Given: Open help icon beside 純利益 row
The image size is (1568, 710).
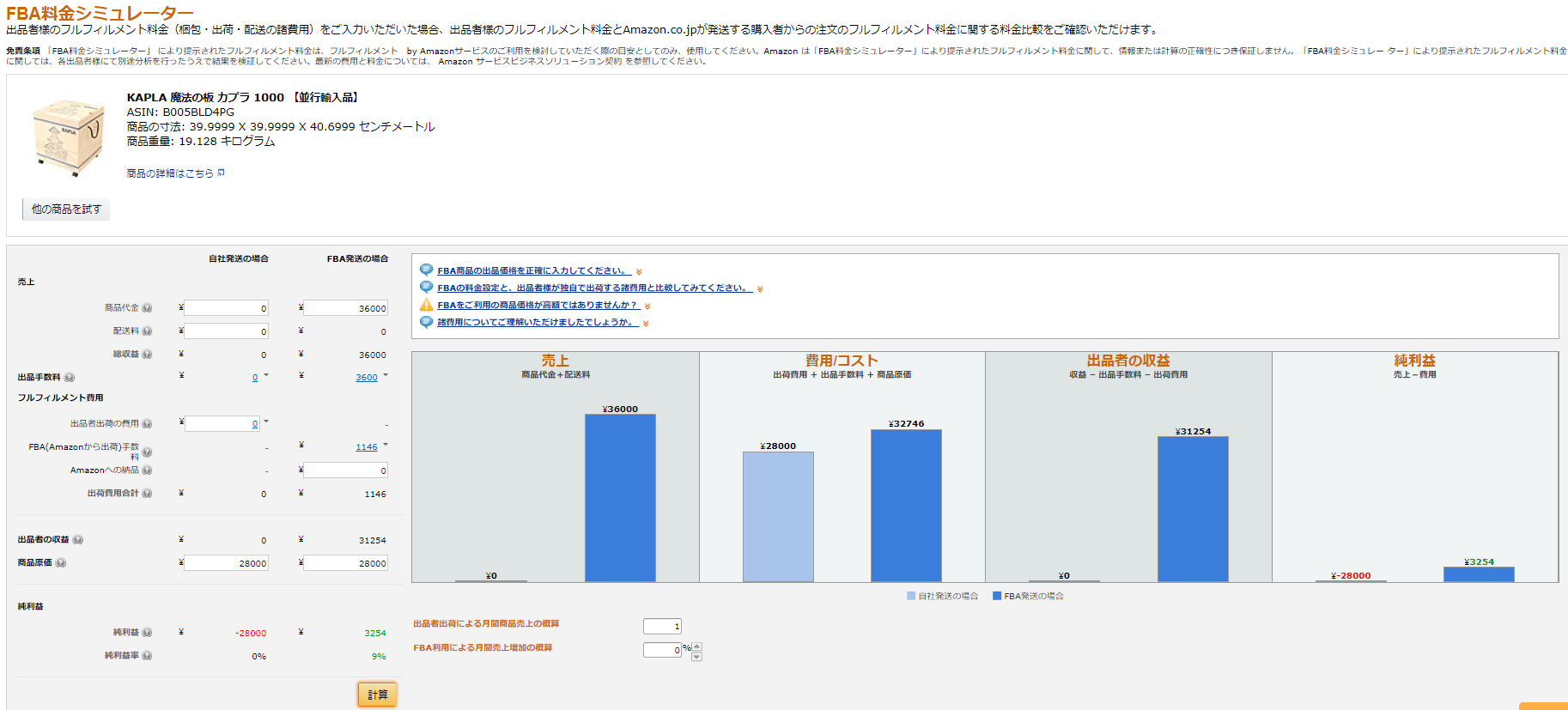Looking at the screenshot, I should tap(147, 633).
